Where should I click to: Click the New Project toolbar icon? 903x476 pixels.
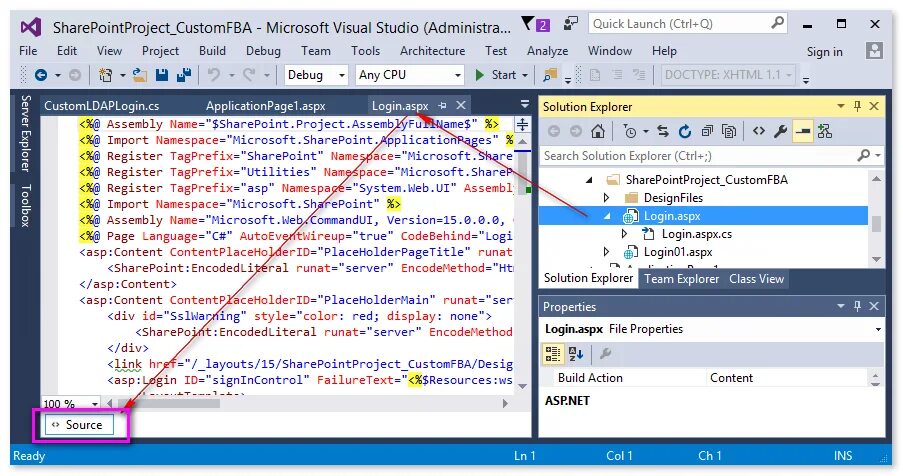click(x=105, y=75)
